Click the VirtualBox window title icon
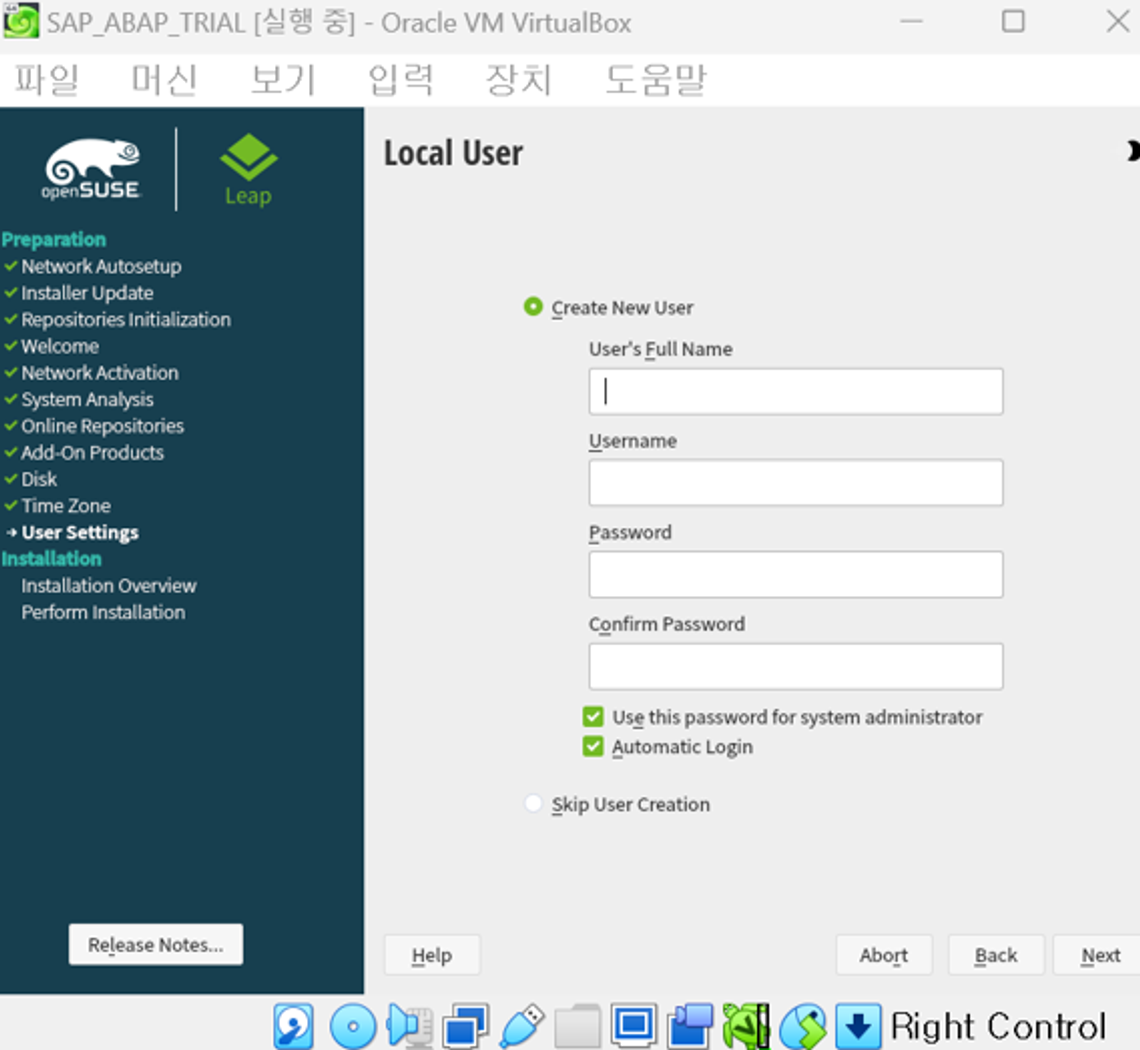Screen dimensions: 1140x1050 pyautogui.click(x=20, y=20)
